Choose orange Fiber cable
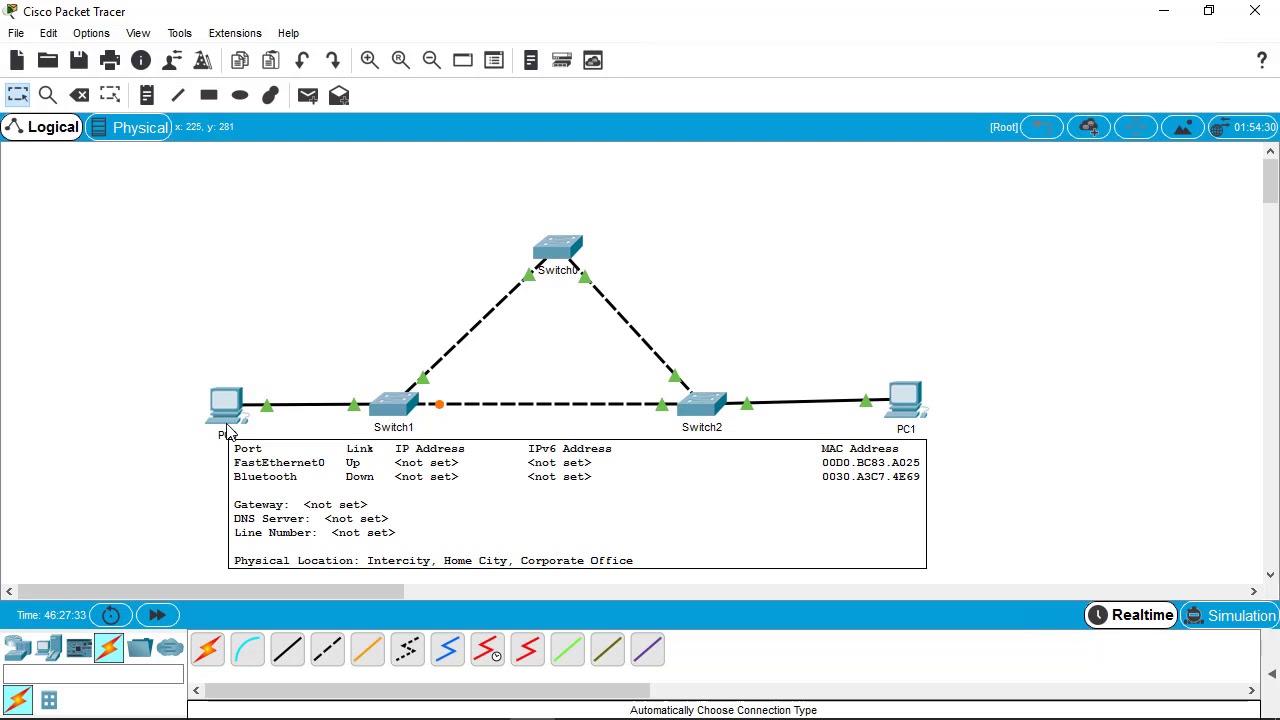Viewport: 1280px width, 720px height. coord(367,650)
